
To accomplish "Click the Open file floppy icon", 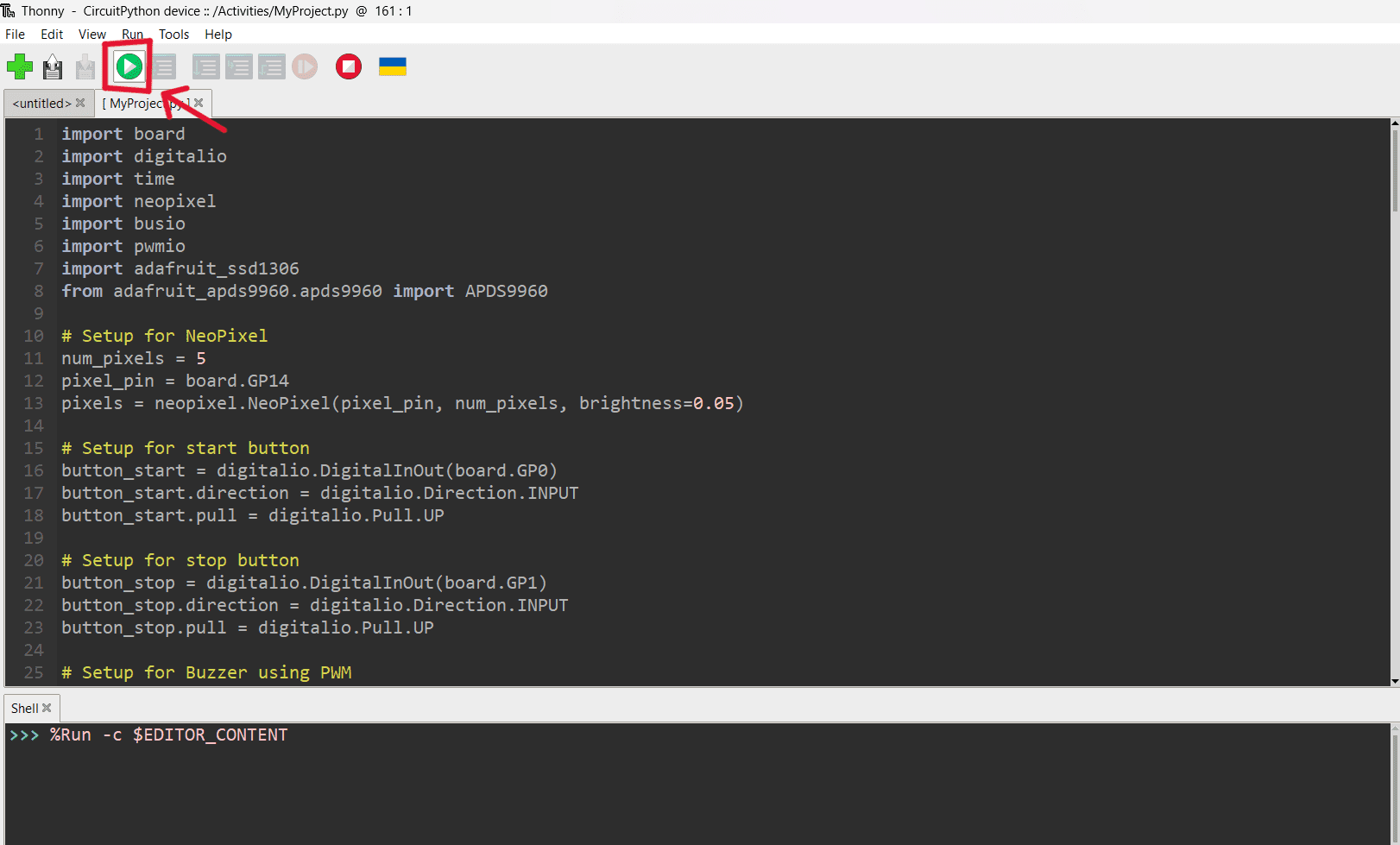I will point(53,66).
